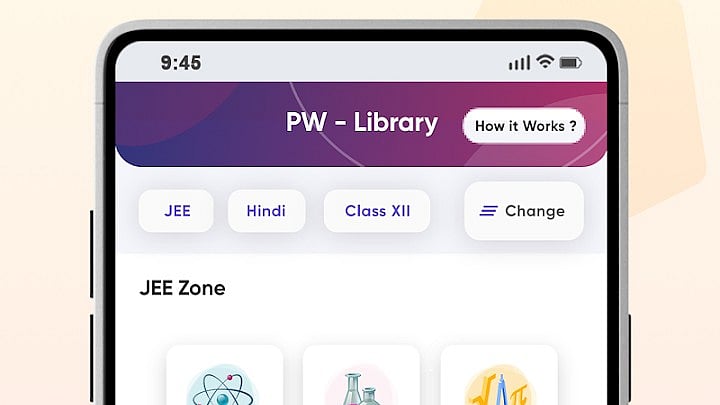Click the 9:45 clock in status bar
720x405 pixels.
(180, 63)
